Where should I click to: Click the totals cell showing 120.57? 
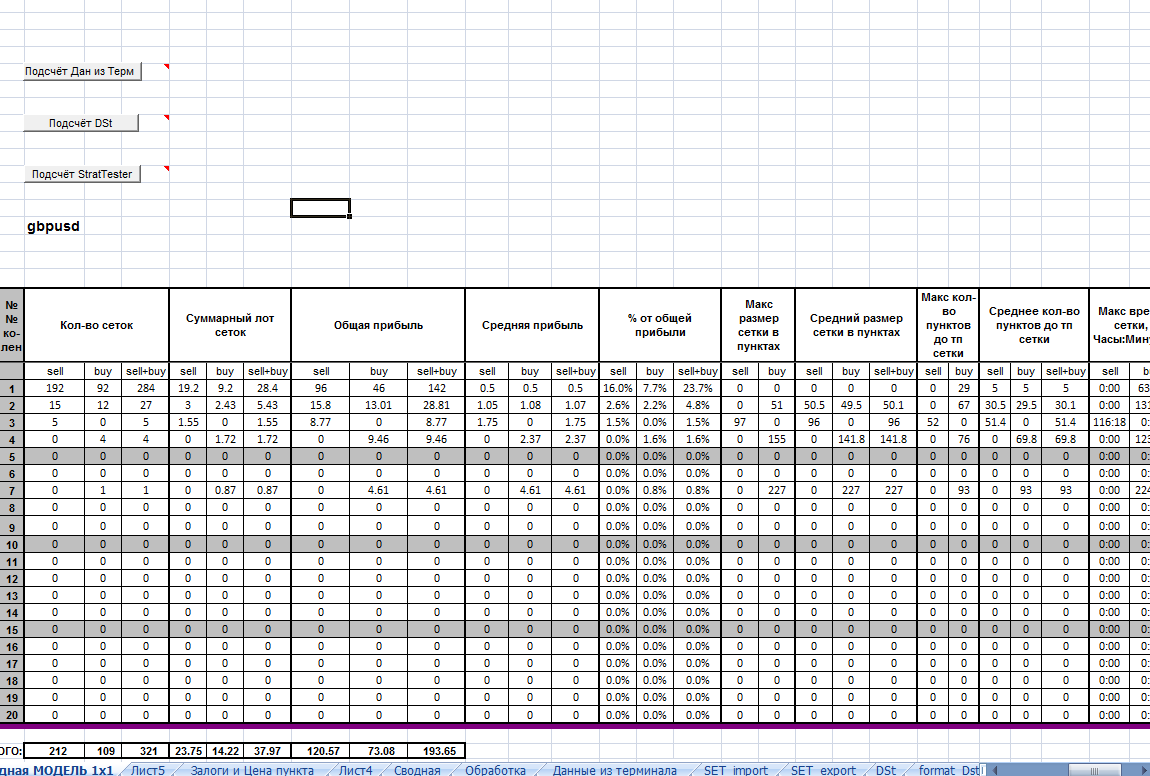[x=323, y=750]
